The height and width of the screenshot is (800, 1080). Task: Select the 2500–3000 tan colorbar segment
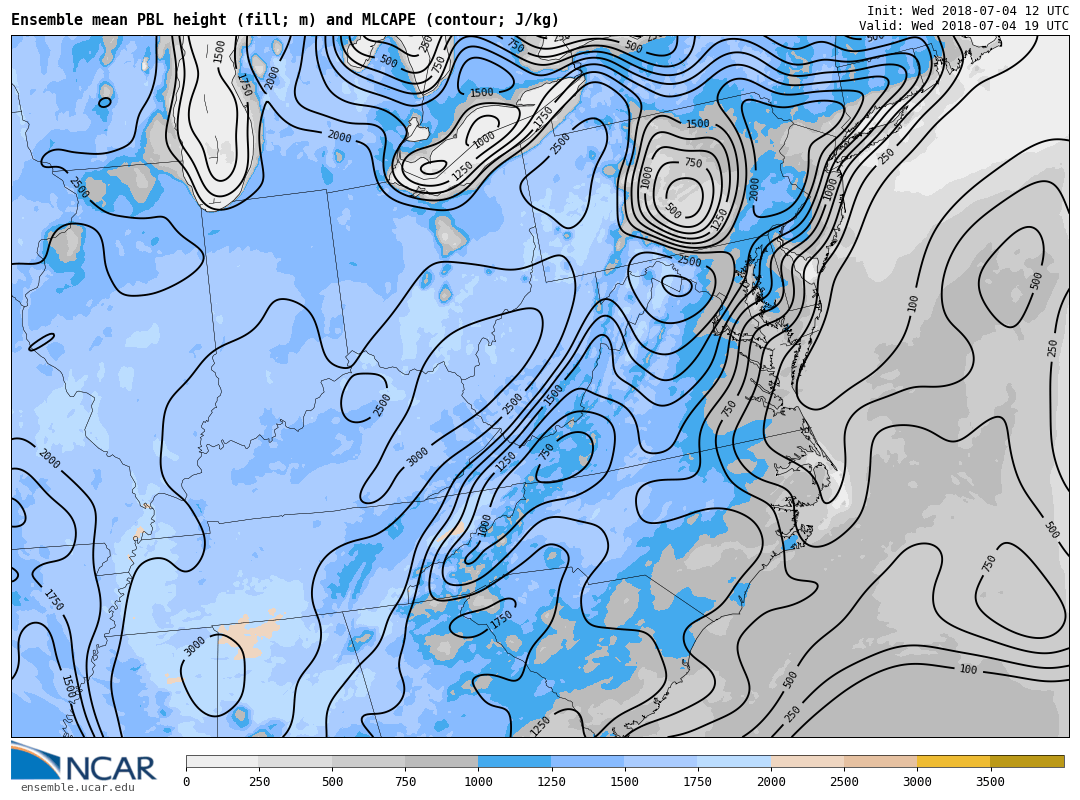coord(880,761)
